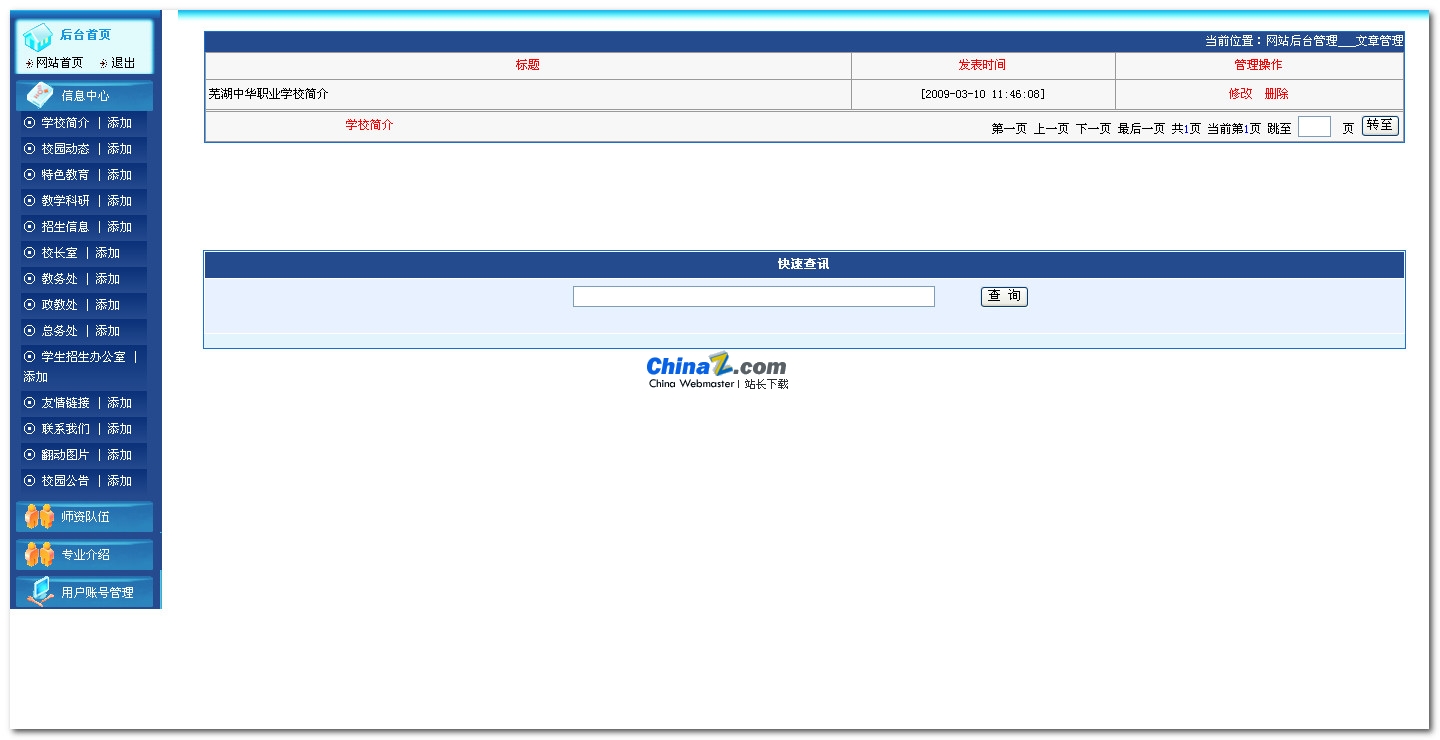Open 翻动图片 in the sidebar
1440x740 pixels.
tap(65, 455)
